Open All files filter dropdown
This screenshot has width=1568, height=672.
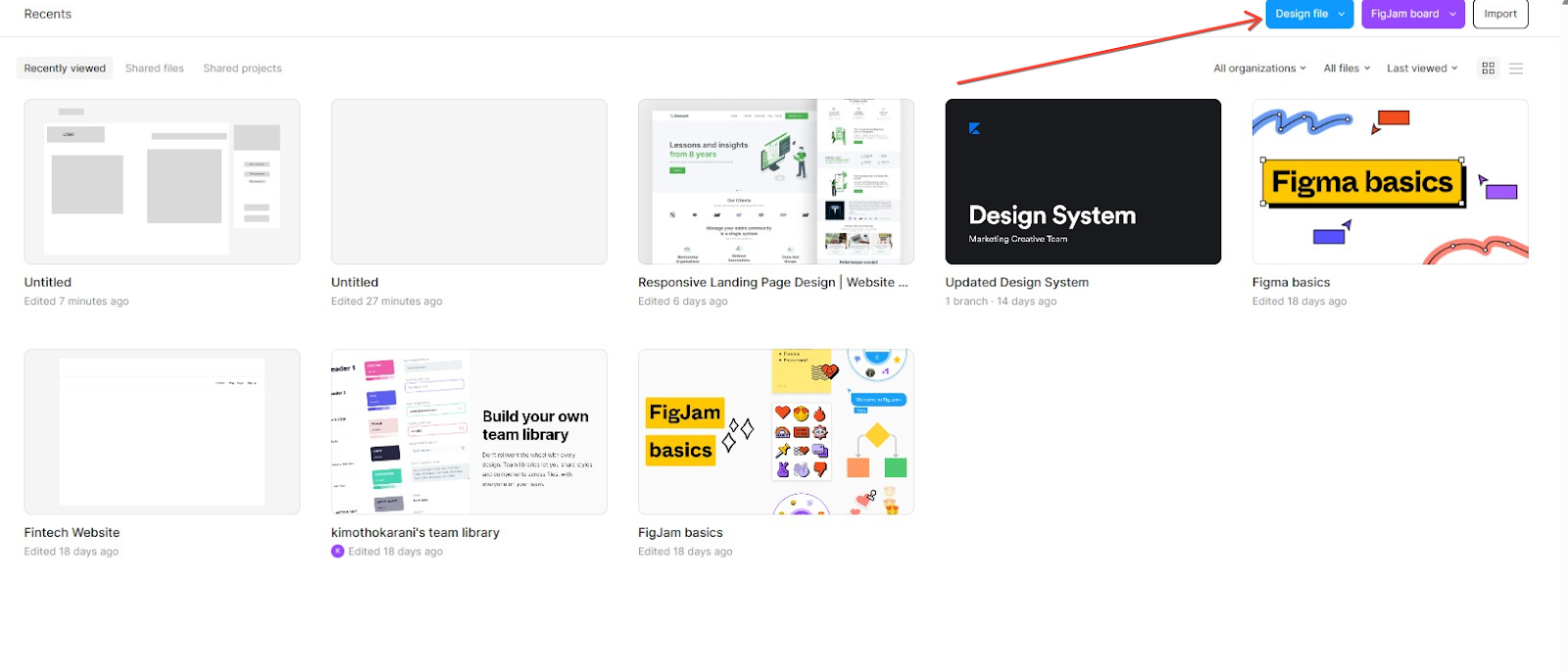pos(1347,69)
